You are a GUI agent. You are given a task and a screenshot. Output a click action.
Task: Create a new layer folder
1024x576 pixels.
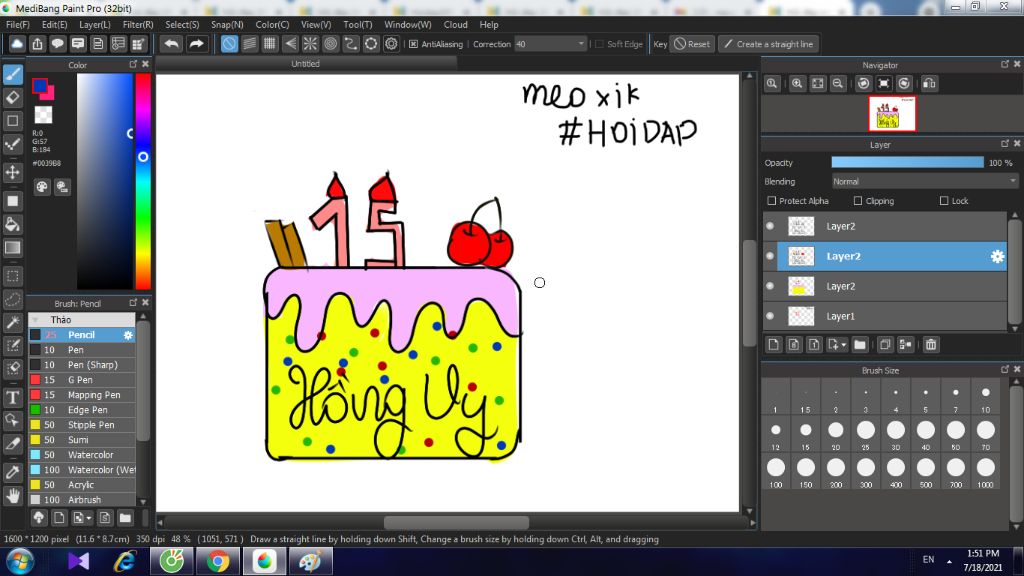point(859,344)
